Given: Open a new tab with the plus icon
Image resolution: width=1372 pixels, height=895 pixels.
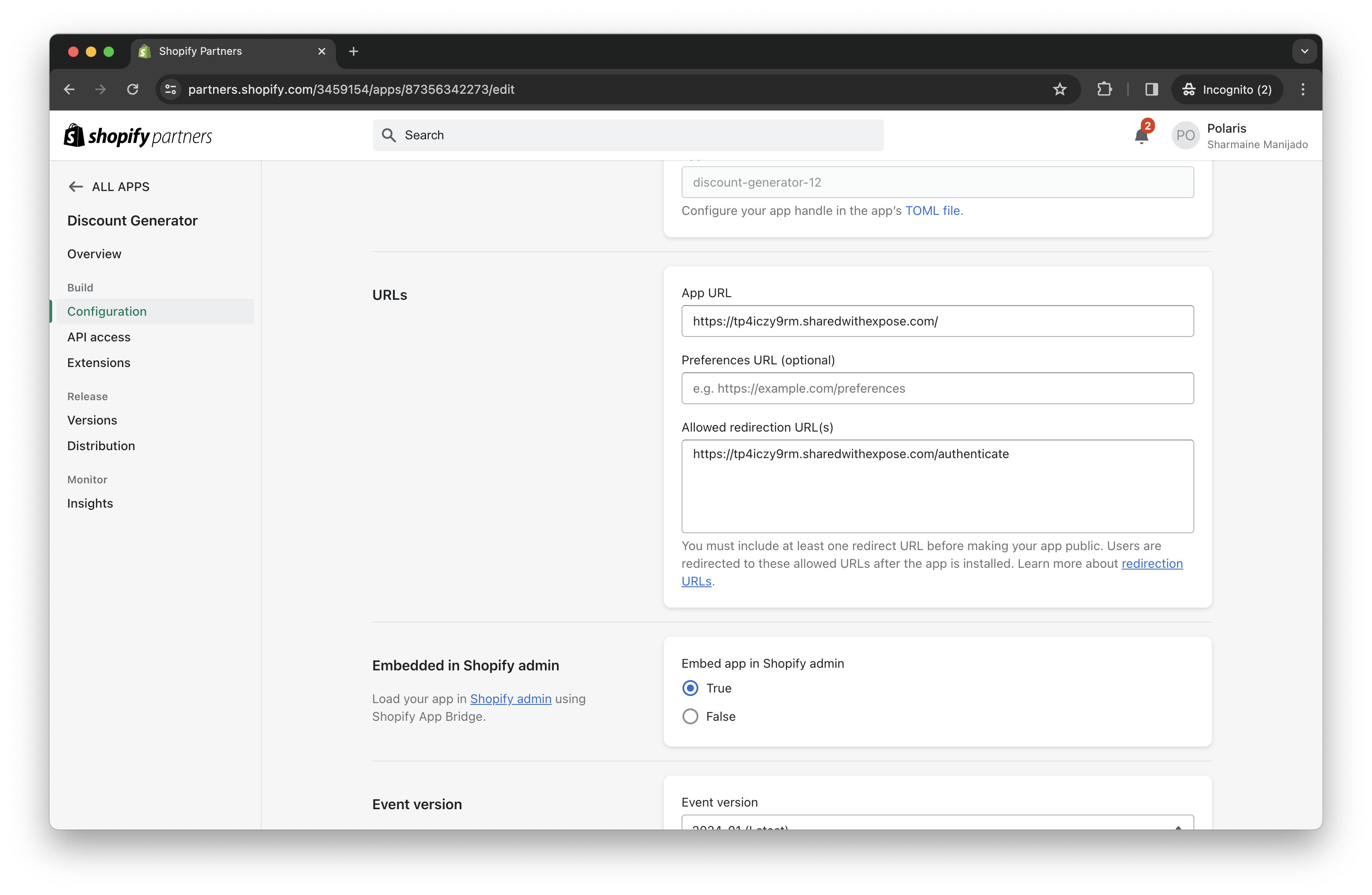Looking at the screenshot, I should (353, 51).
